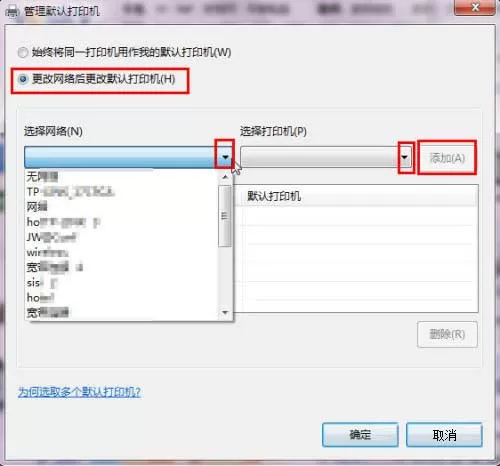Choose the network entry starting with JW
The image size is (500, 466).
122,237
